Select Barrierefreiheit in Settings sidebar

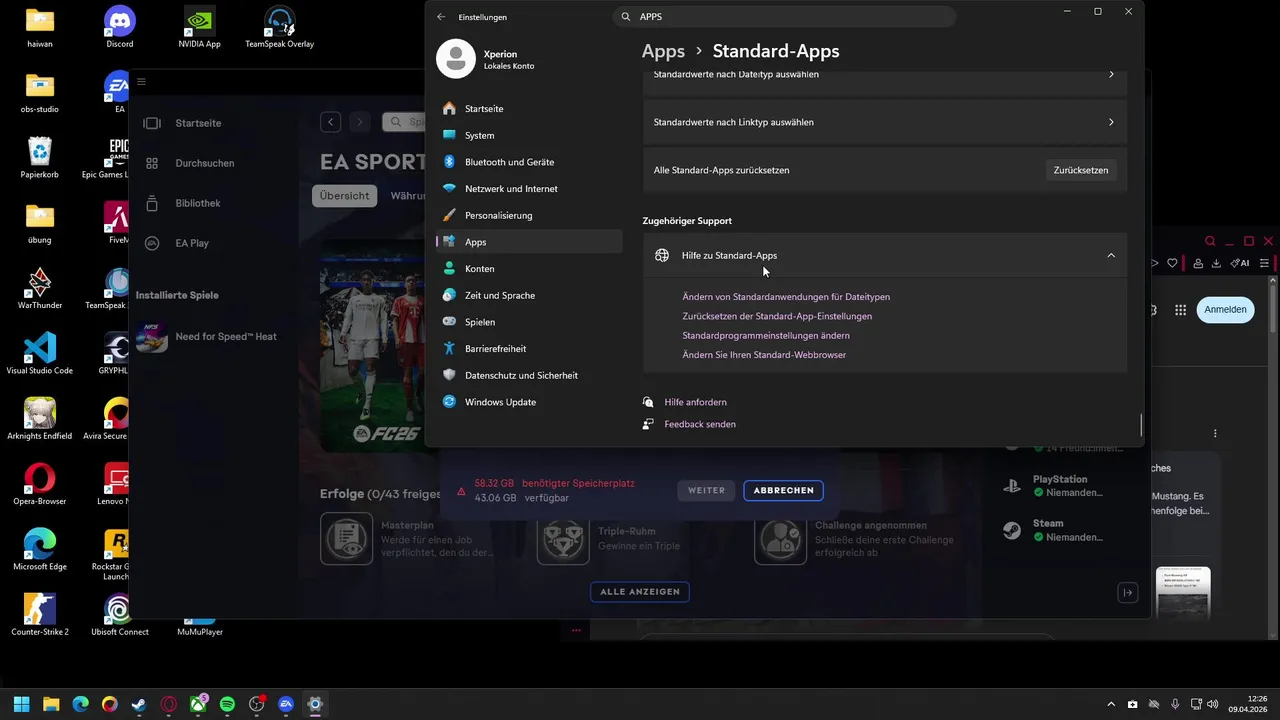point(529,349)
